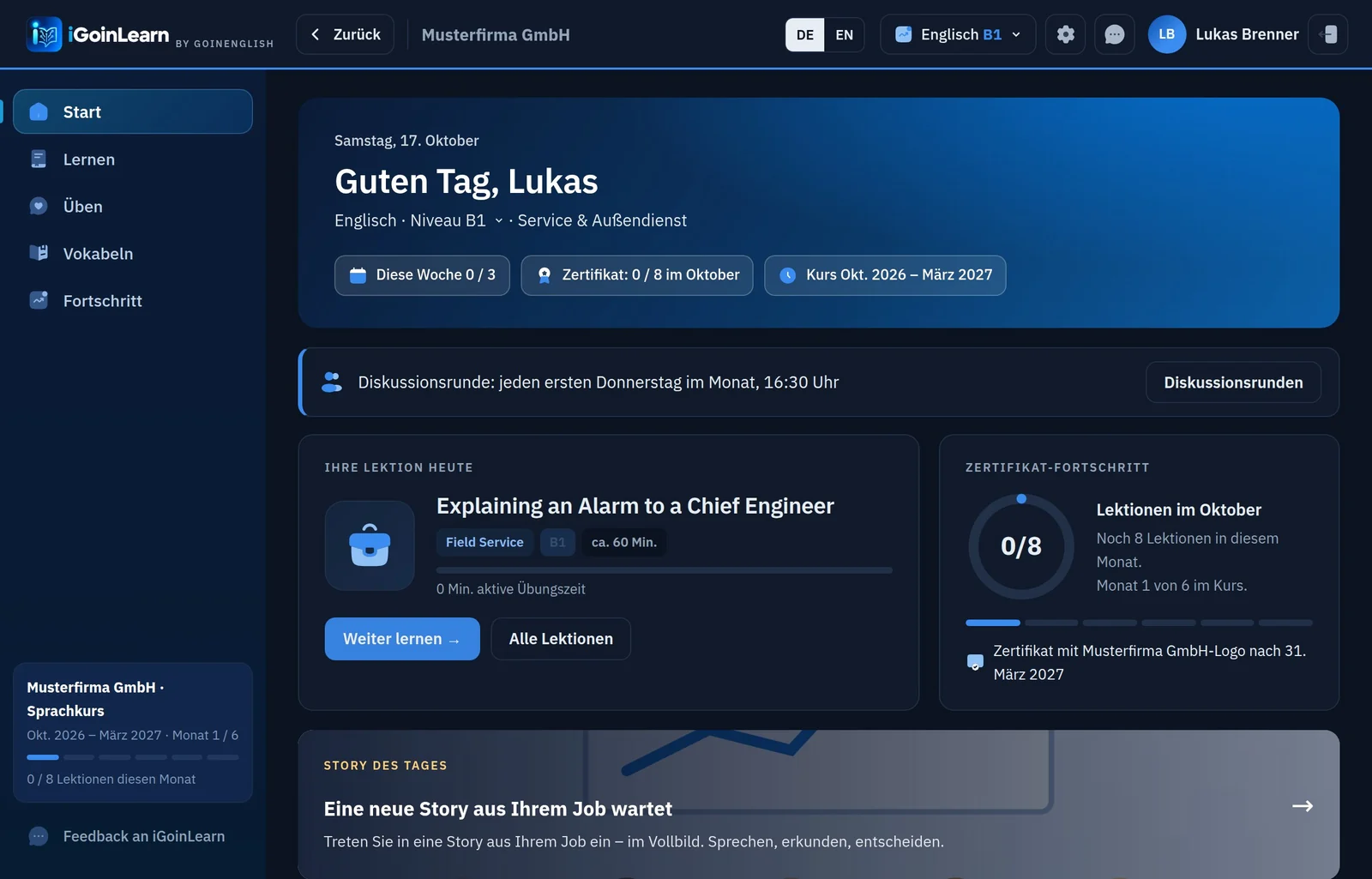Click the lesson practice-time progress bar
Image resolution: width=1372 pixels, height=879 pixels.
click(x=665, y=570)
